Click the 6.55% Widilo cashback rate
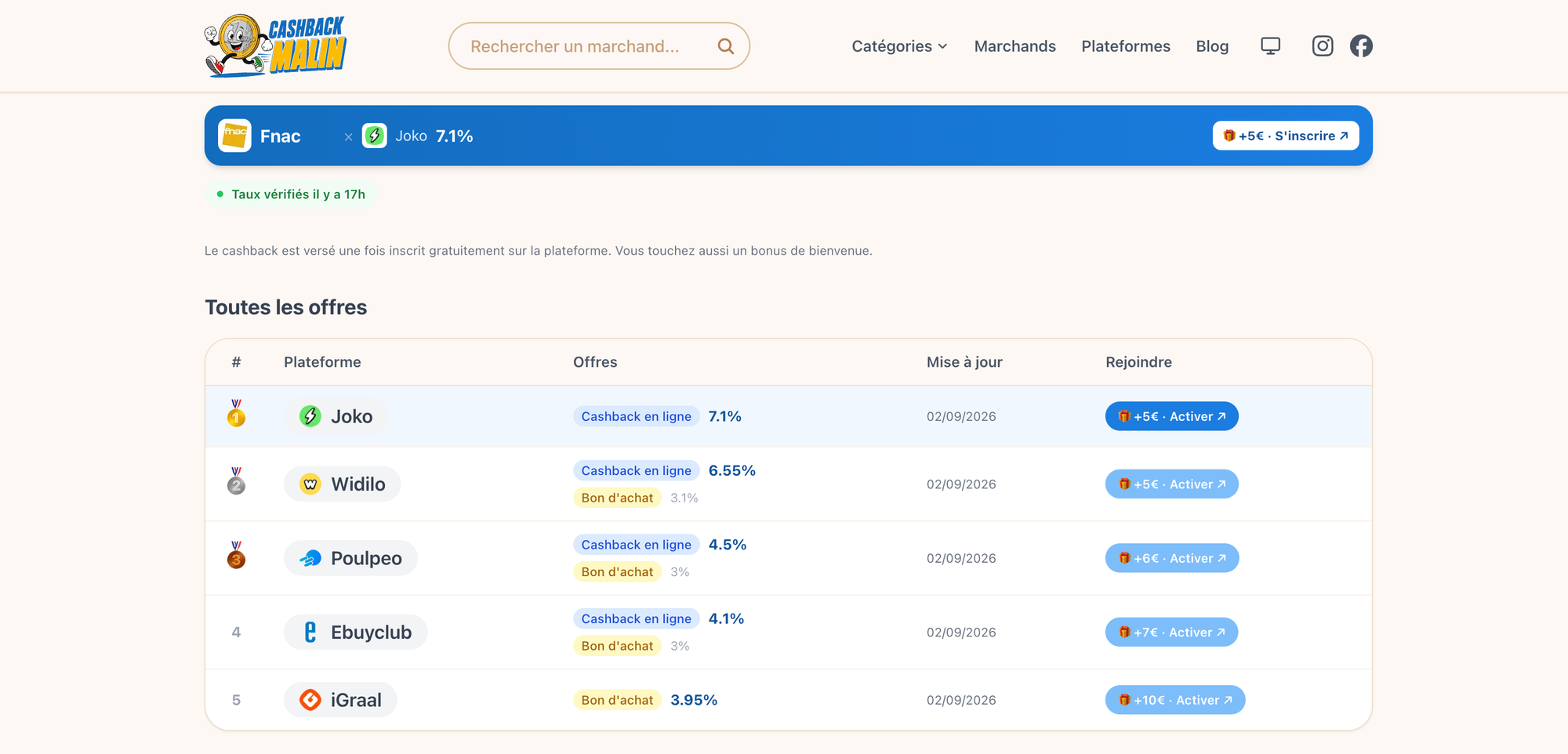The image size is (1568, 754). [x=731, y=470]
